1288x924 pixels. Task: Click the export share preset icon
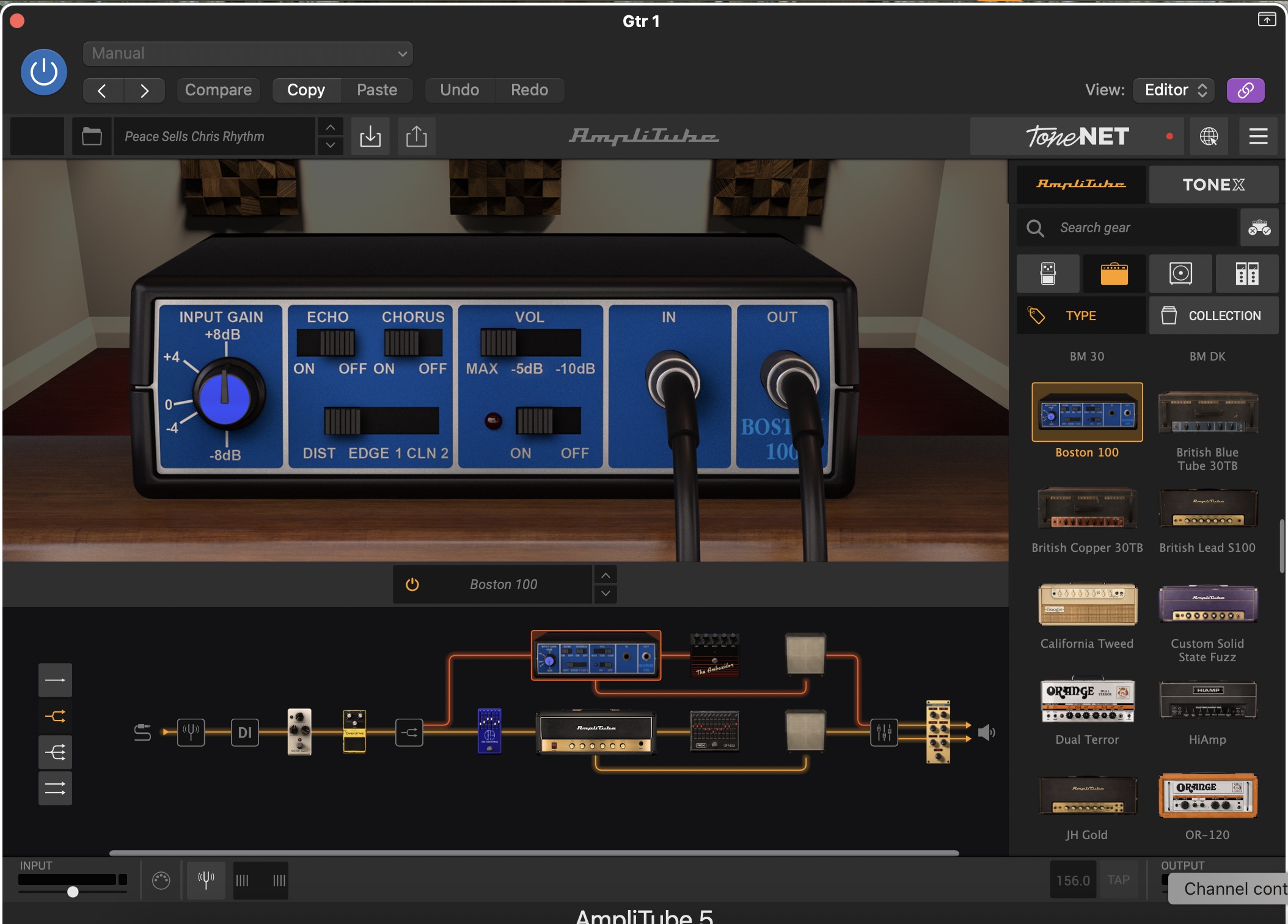(417, 136)
